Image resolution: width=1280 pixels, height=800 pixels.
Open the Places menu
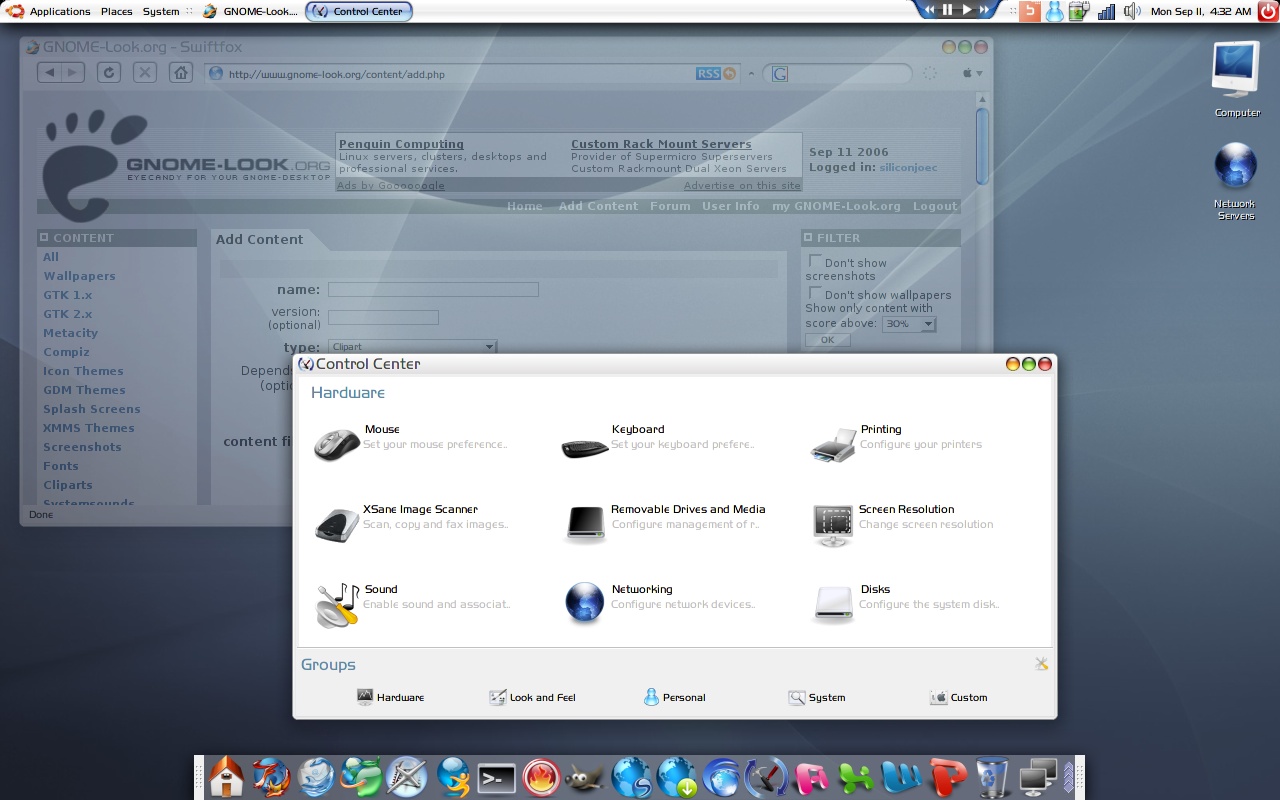(116, 11)
